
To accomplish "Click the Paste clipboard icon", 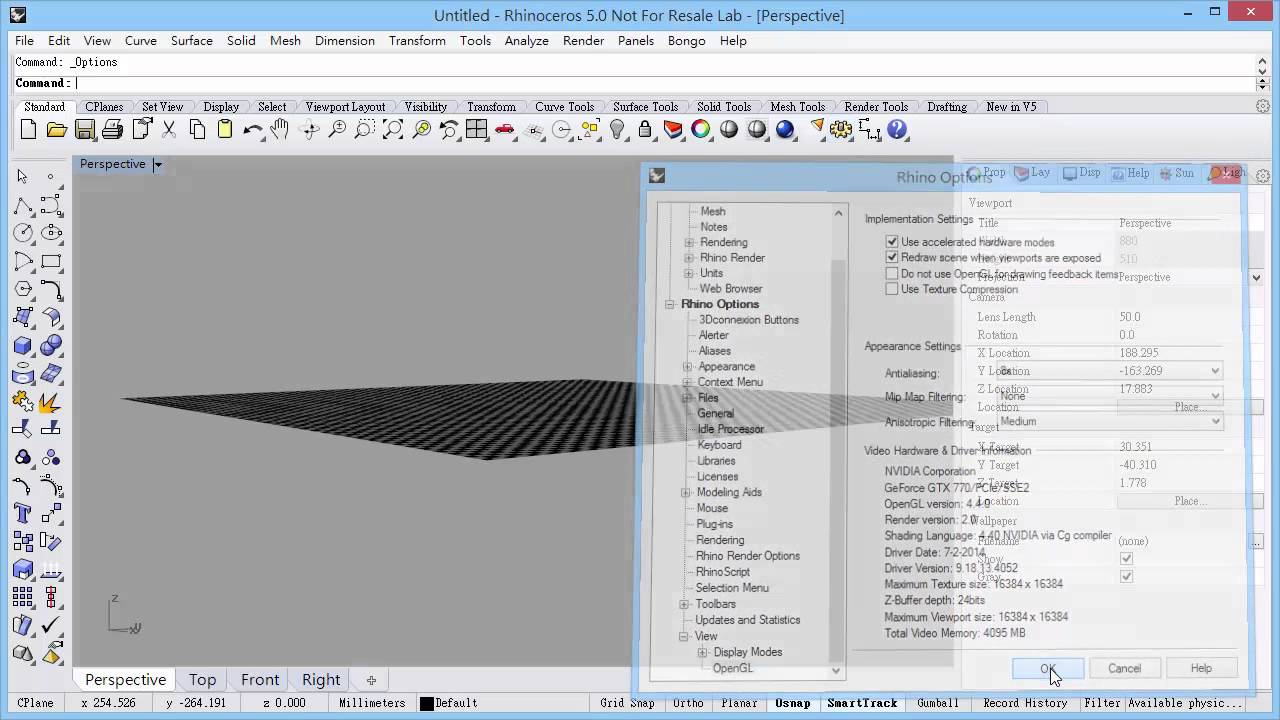I will click(225, 129).
